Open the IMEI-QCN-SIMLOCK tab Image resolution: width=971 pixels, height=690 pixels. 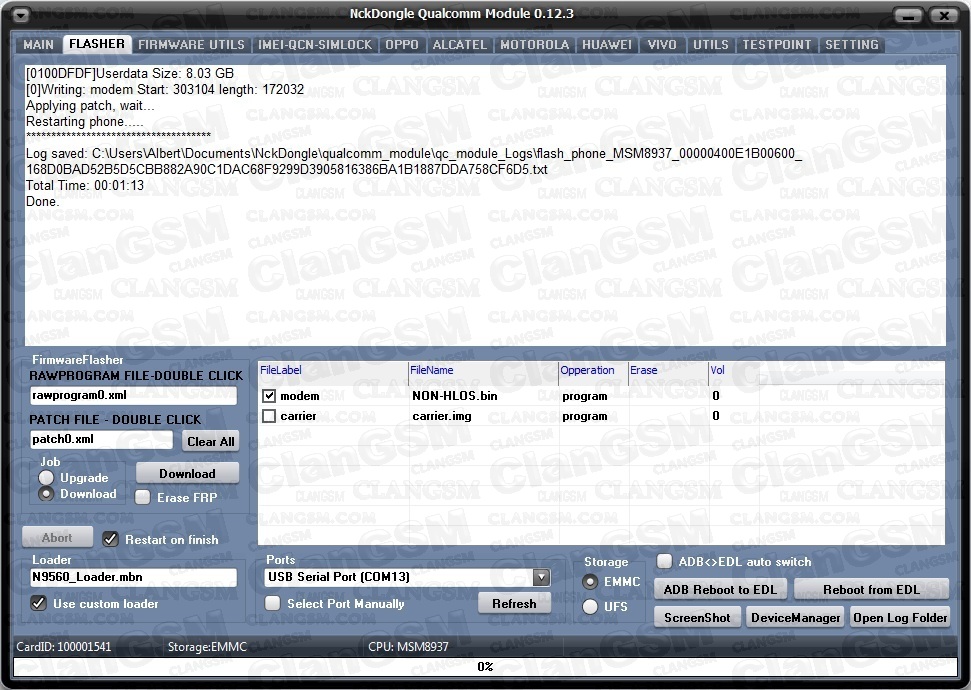tap(315, 45)
